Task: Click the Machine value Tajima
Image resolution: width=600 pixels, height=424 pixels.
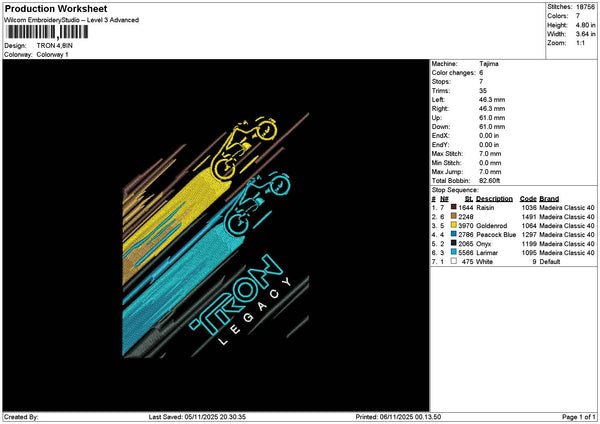Action: [489, 64]
